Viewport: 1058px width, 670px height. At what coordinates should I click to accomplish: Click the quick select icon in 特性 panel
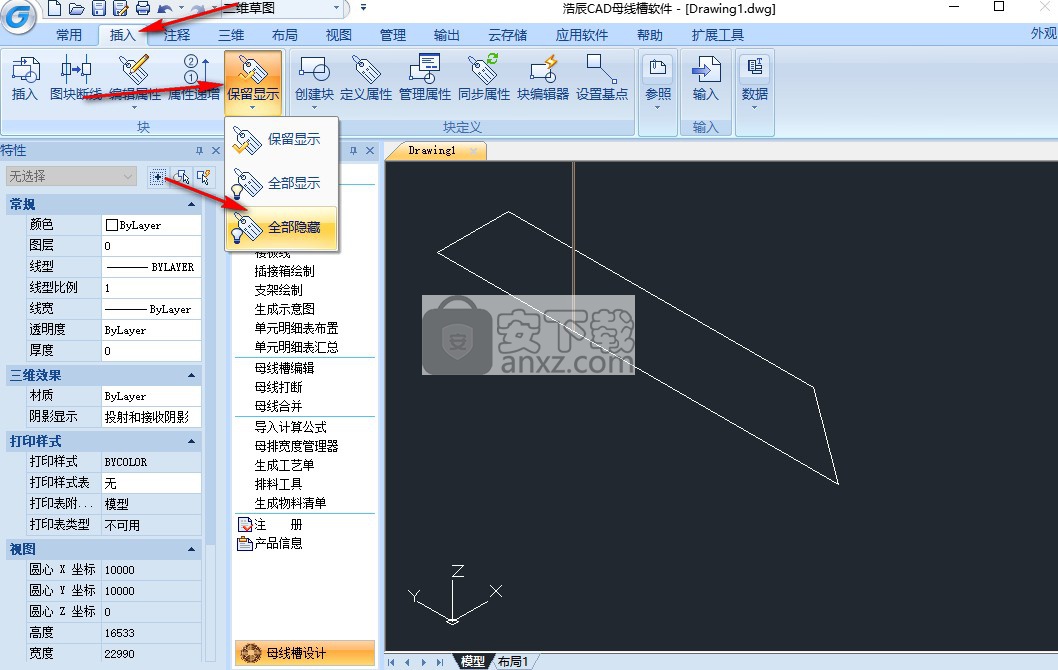(204, 177)
